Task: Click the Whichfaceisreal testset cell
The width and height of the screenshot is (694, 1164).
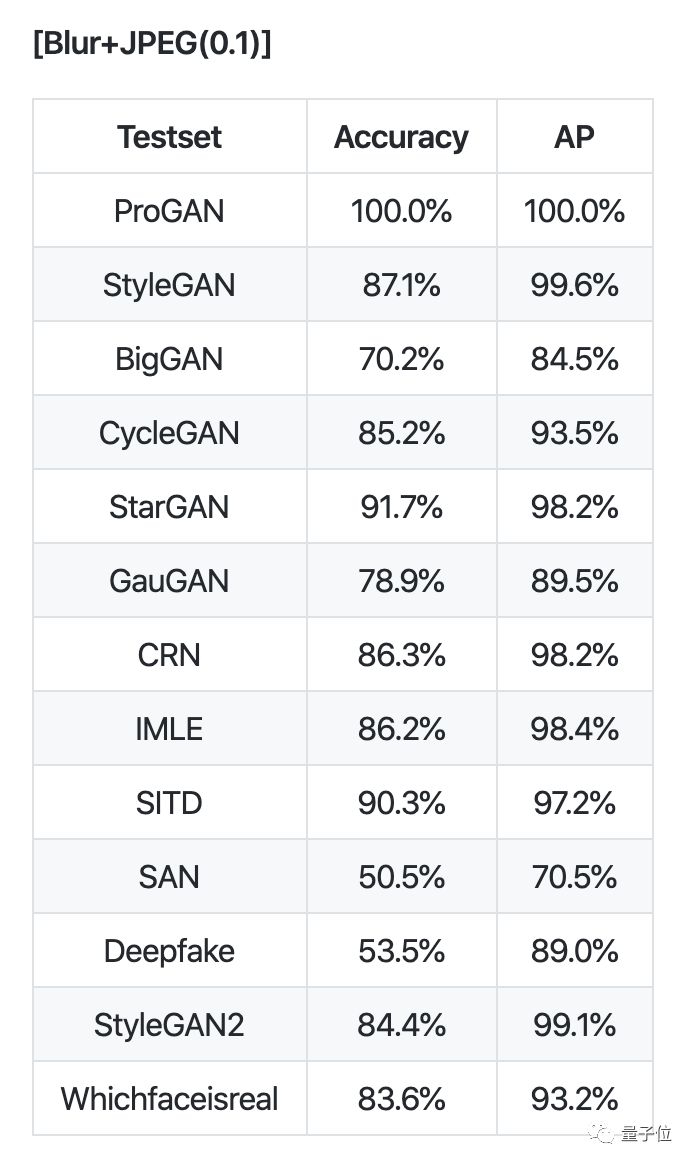Action: (170, 1099)
